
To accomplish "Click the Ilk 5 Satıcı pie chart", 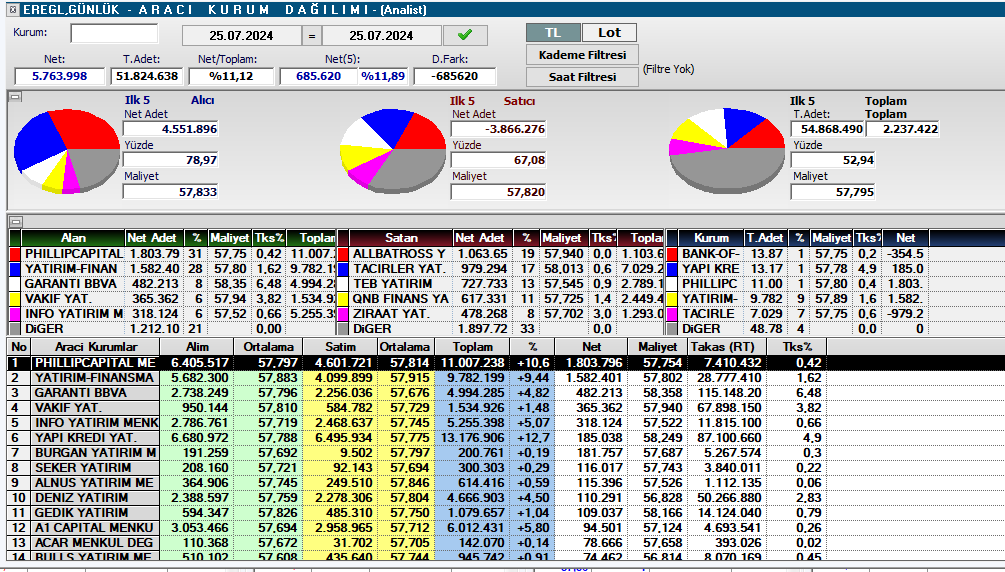I will [x=392, y=151].
